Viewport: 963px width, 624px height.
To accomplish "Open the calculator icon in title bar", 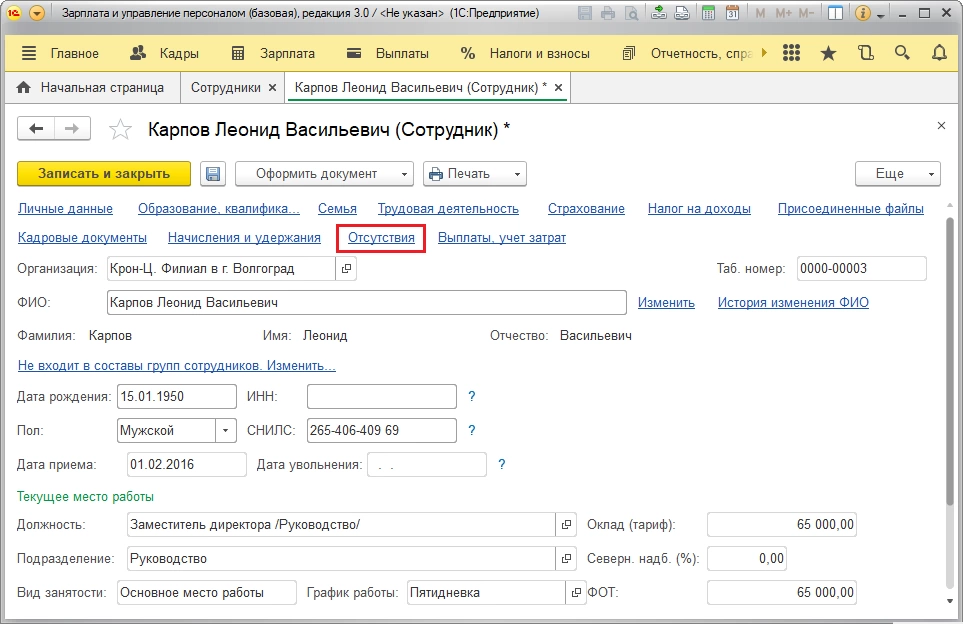I will click(x=707, y=14).
